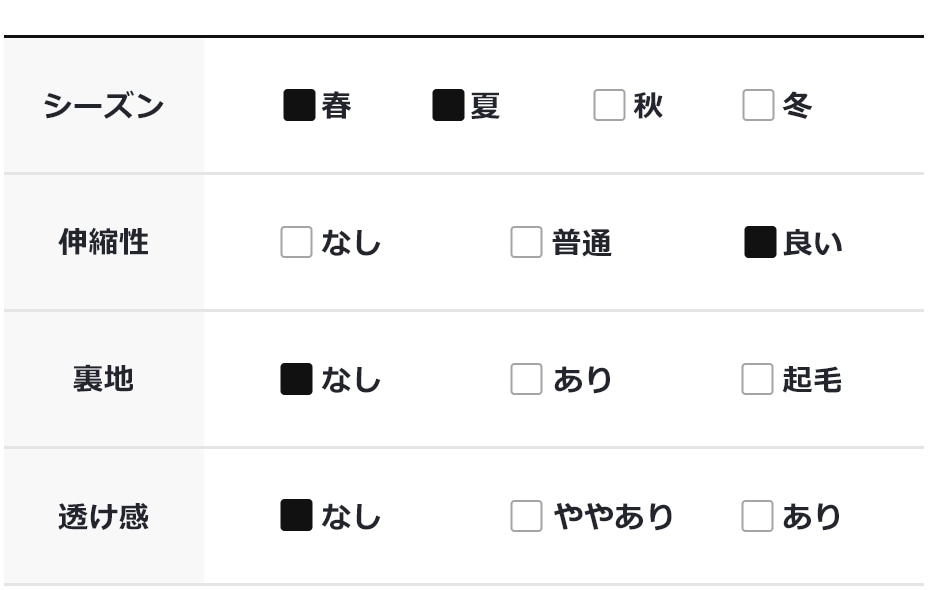The width and height of the screenshot is (928, 590).
Task: Click the シーズン row header
Action: click(103, 105)
